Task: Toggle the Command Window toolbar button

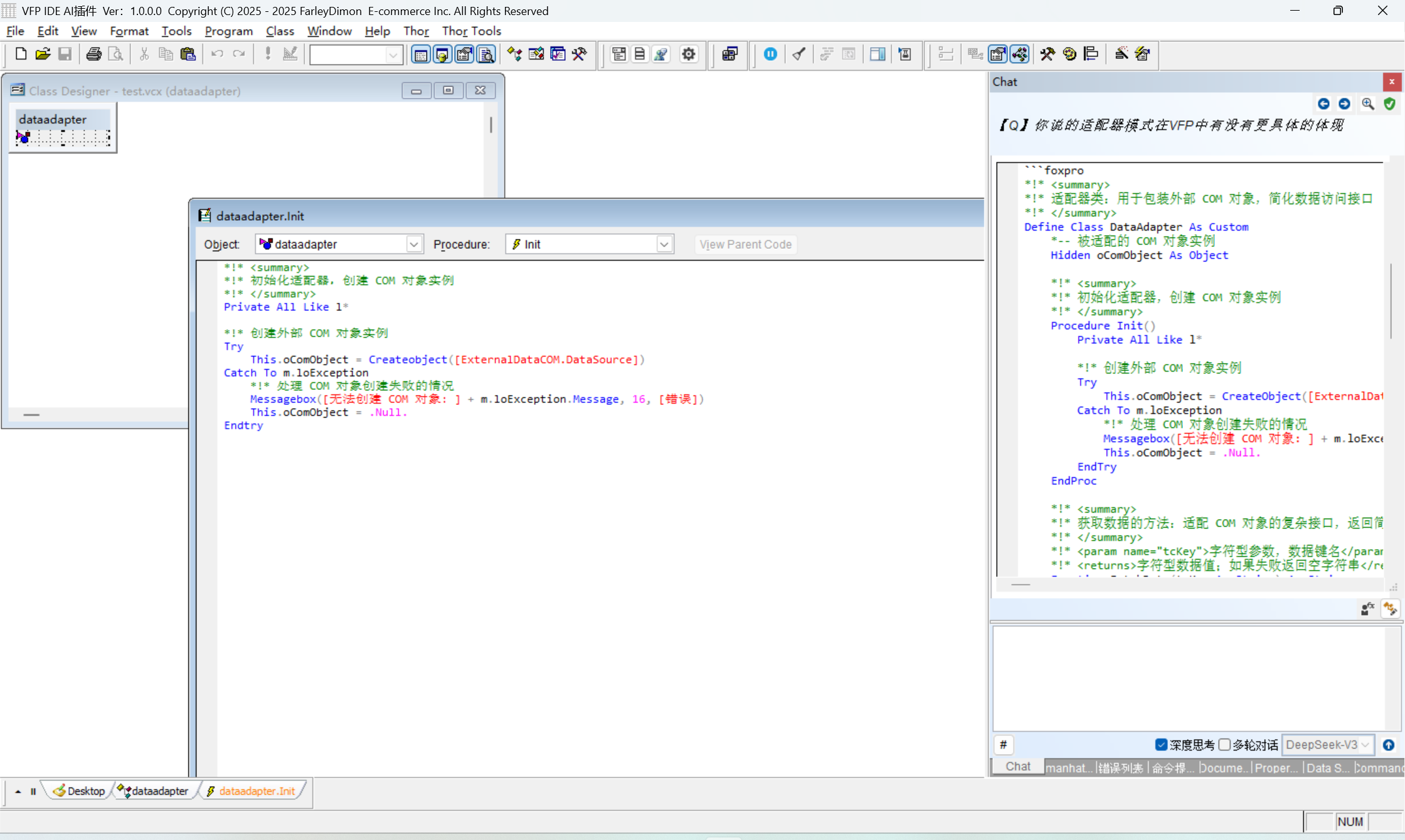Action: click(420, 54)
